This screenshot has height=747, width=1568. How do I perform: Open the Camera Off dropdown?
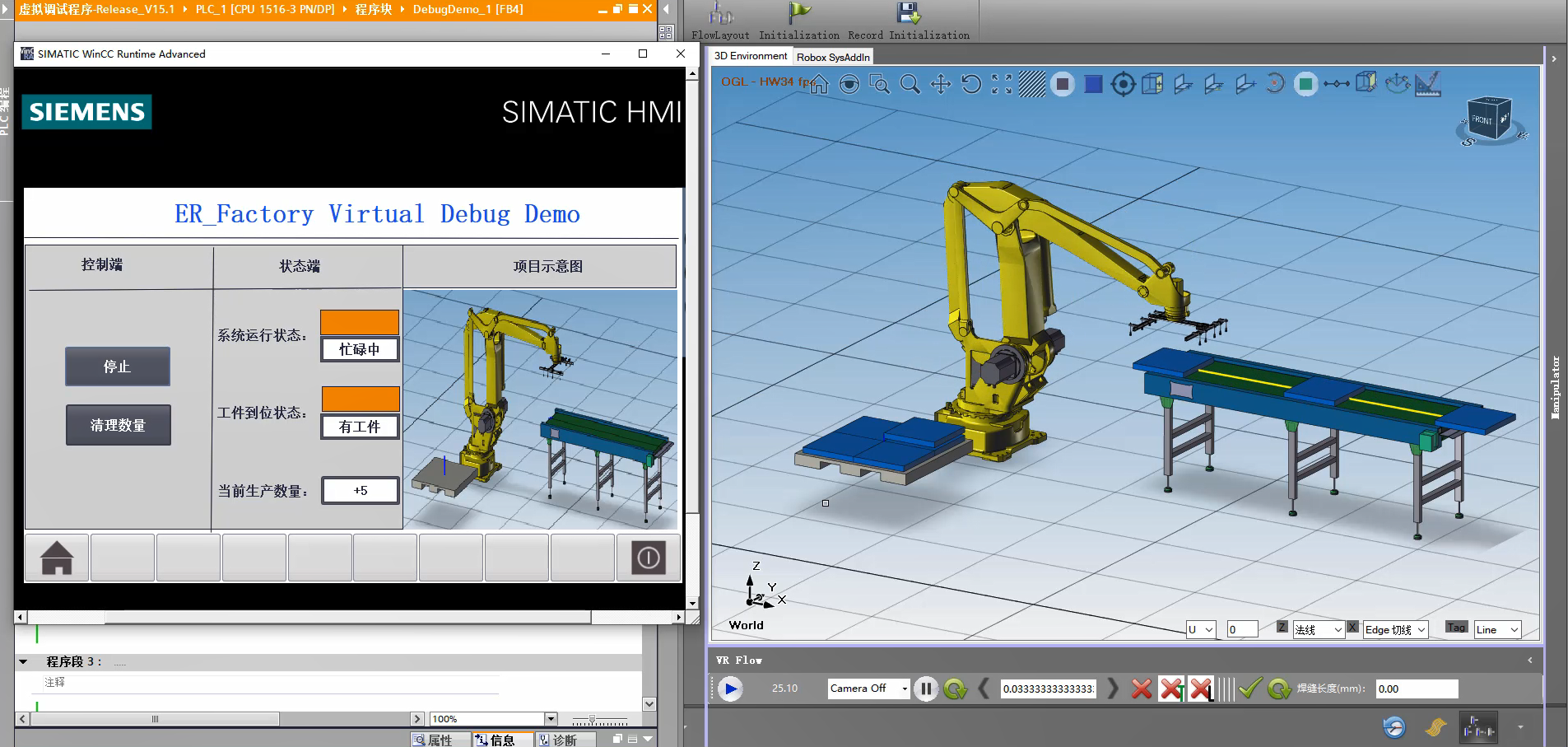tap(868, 689)
